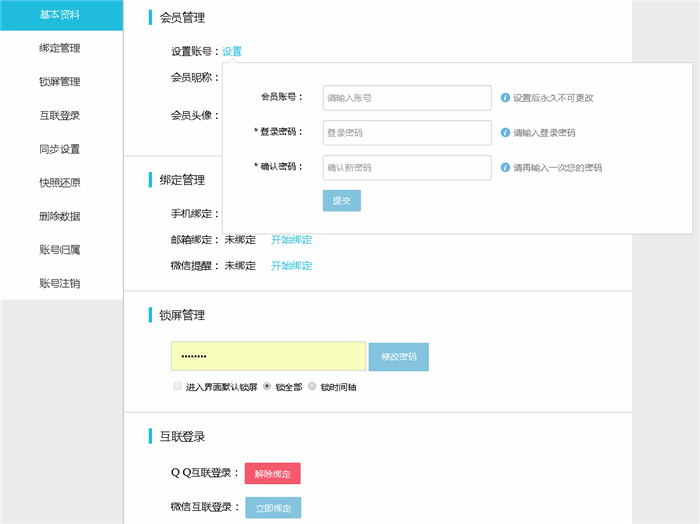
Task: Click the 提交 submit button
Action: [x=341, y=200]
